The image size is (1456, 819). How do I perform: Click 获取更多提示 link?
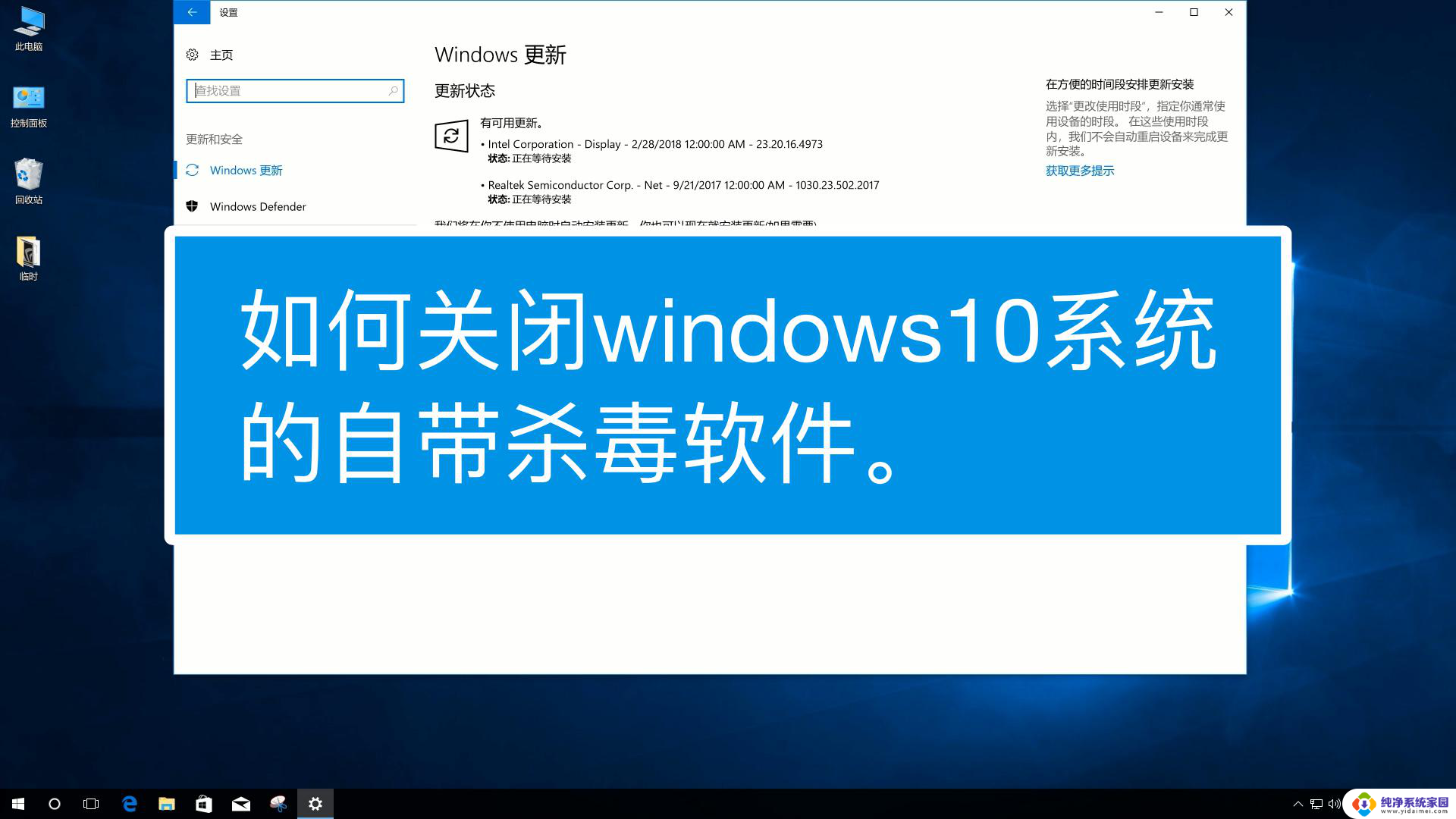click(x=1079, y=170)
